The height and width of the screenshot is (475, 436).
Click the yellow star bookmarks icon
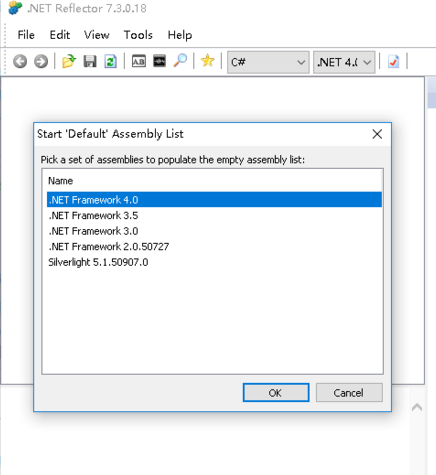click(x=207, y=61)
